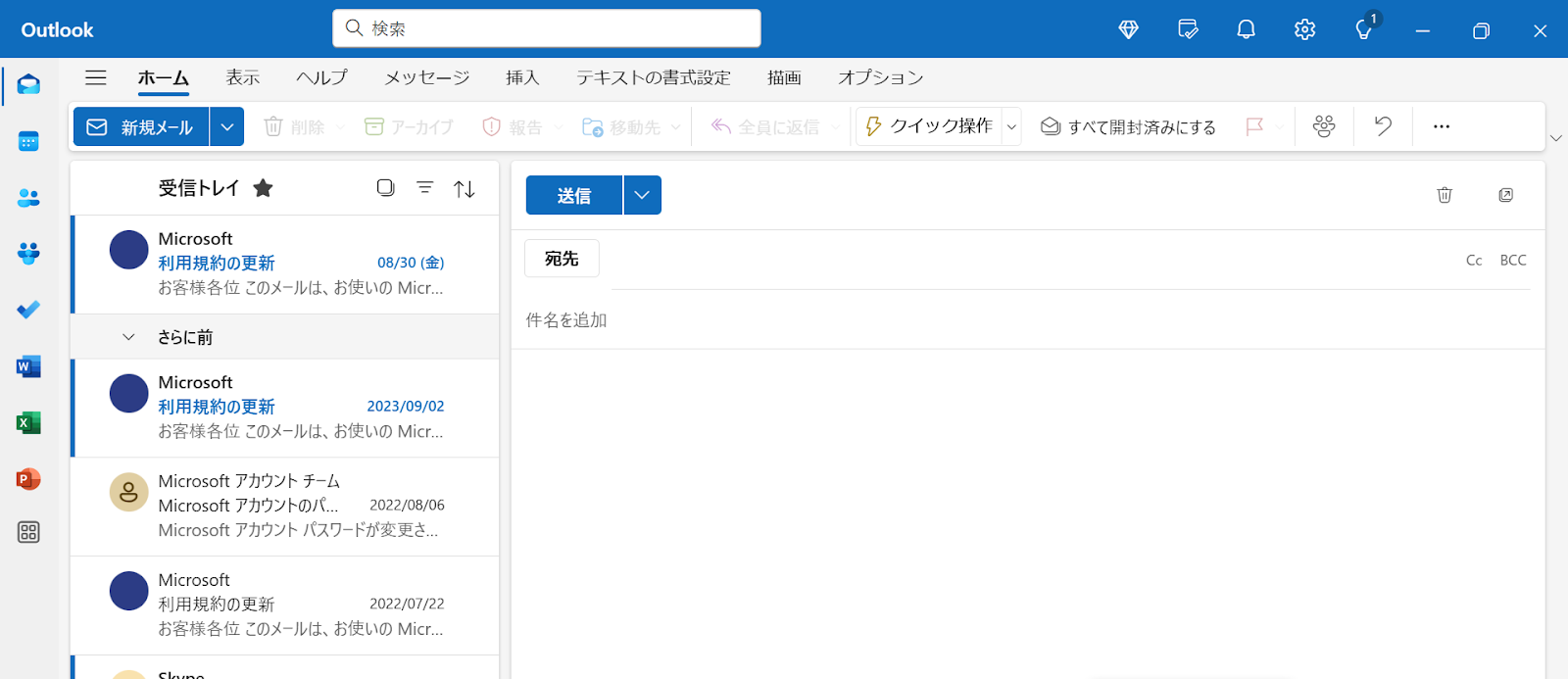Open the オプション tab
Image resolution: width=1568 pixels, height=679 pixels.
881,77
